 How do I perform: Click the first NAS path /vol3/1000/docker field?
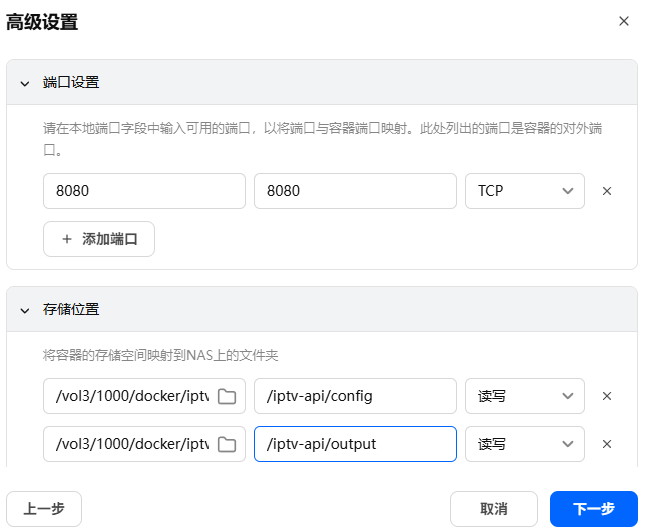tap(128, 396)
